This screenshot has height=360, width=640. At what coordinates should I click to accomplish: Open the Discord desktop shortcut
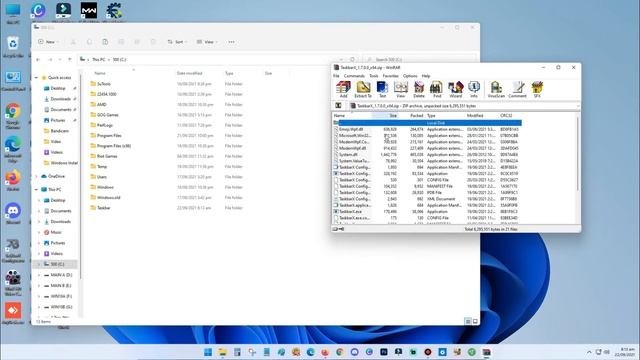click(x=13, y=213)
